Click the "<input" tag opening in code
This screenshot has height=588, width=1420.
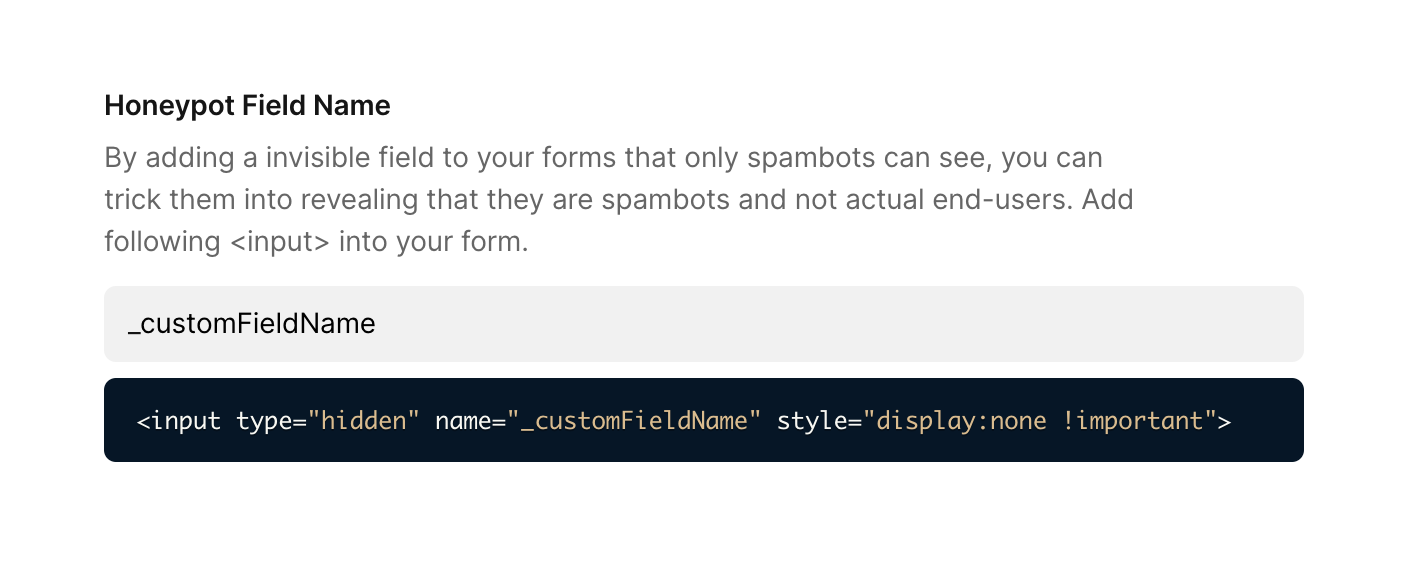[x=179, y=421]
